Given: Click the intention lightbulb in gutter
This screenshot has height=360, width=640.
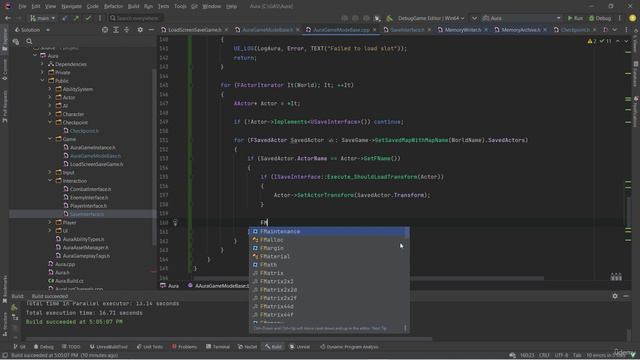Looking at the screenshot, I should [175, 223].
